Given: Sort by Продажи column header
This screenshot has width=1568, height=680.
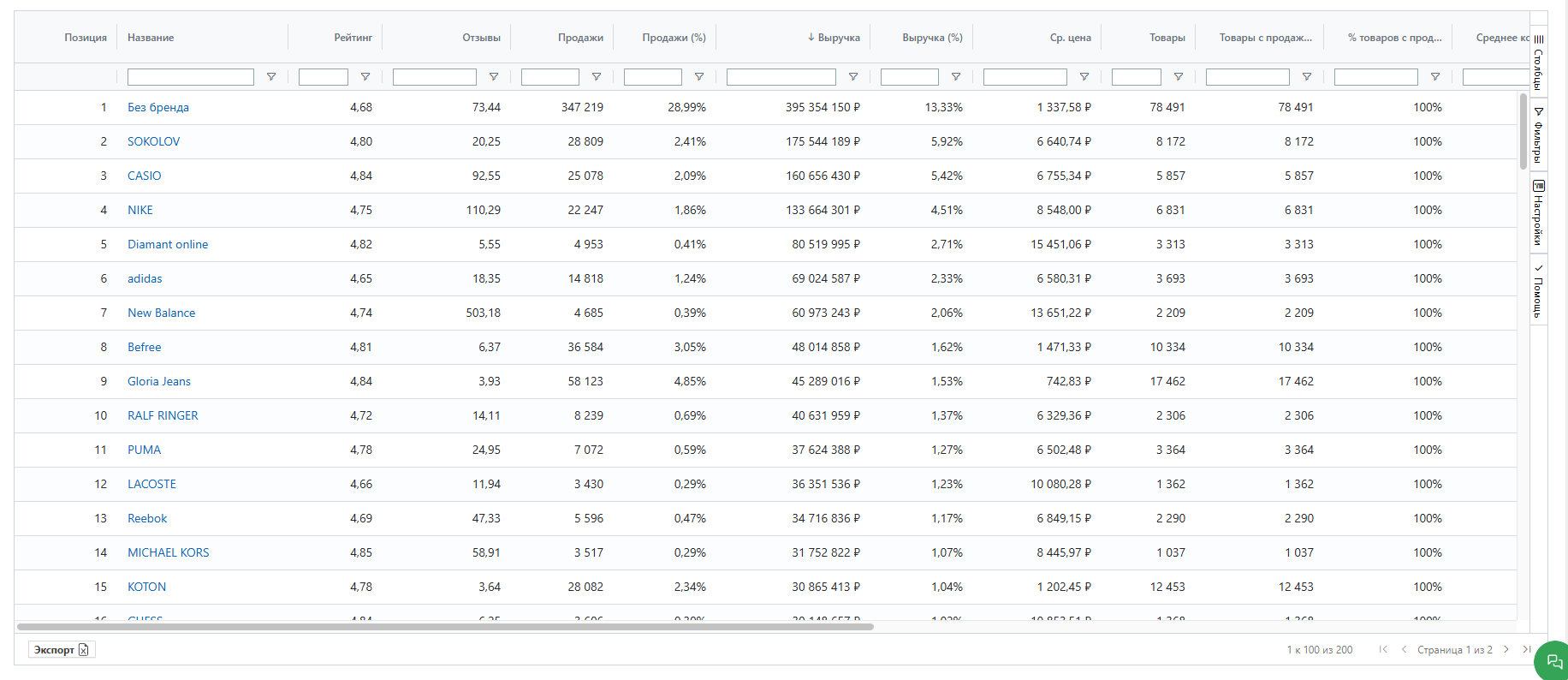Looking at the screenshot, I should pyautogui.click(x=580, y=38).
